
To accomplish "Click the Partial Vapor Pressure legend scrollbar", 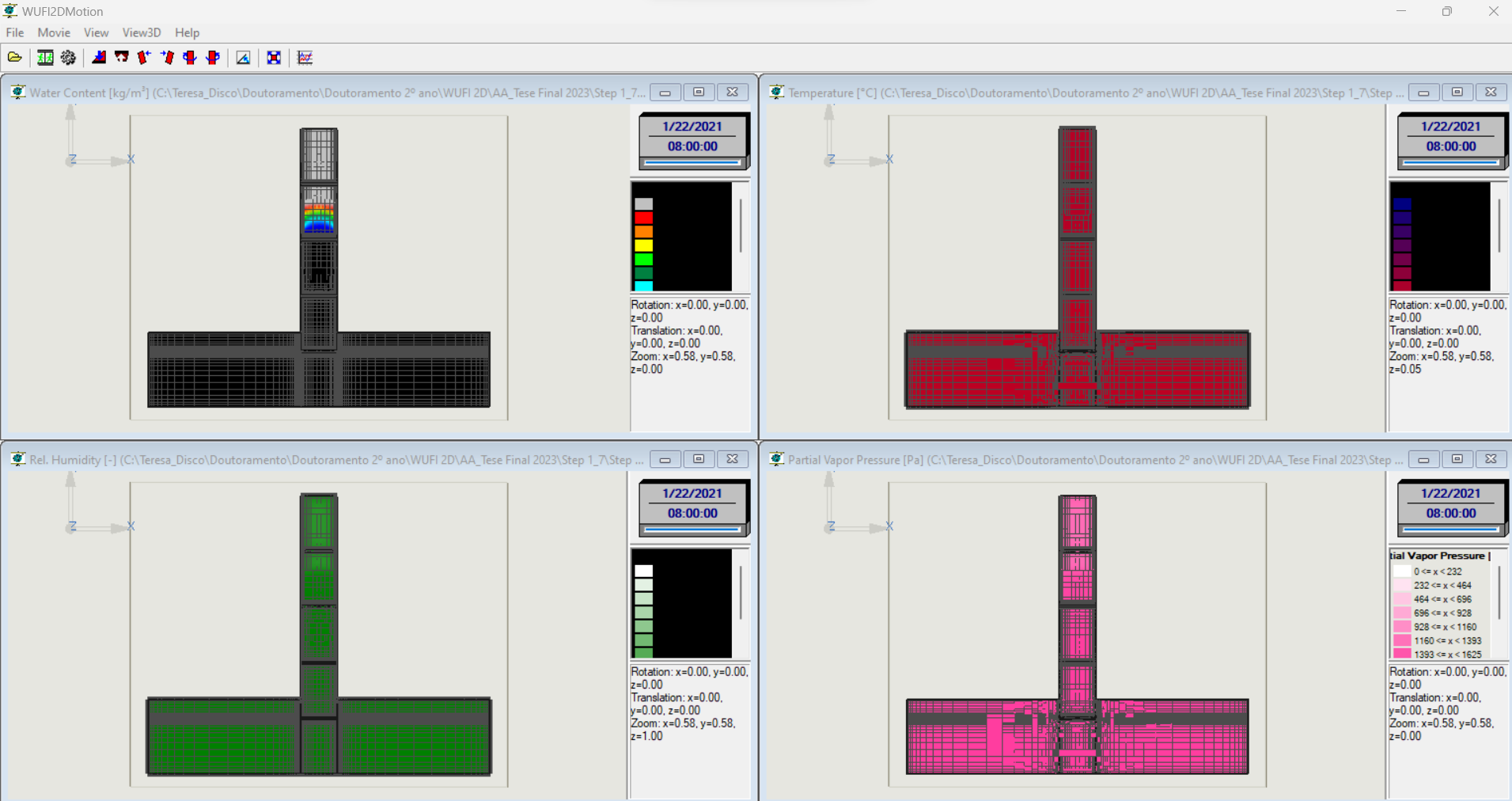I will click(1499, 594).
